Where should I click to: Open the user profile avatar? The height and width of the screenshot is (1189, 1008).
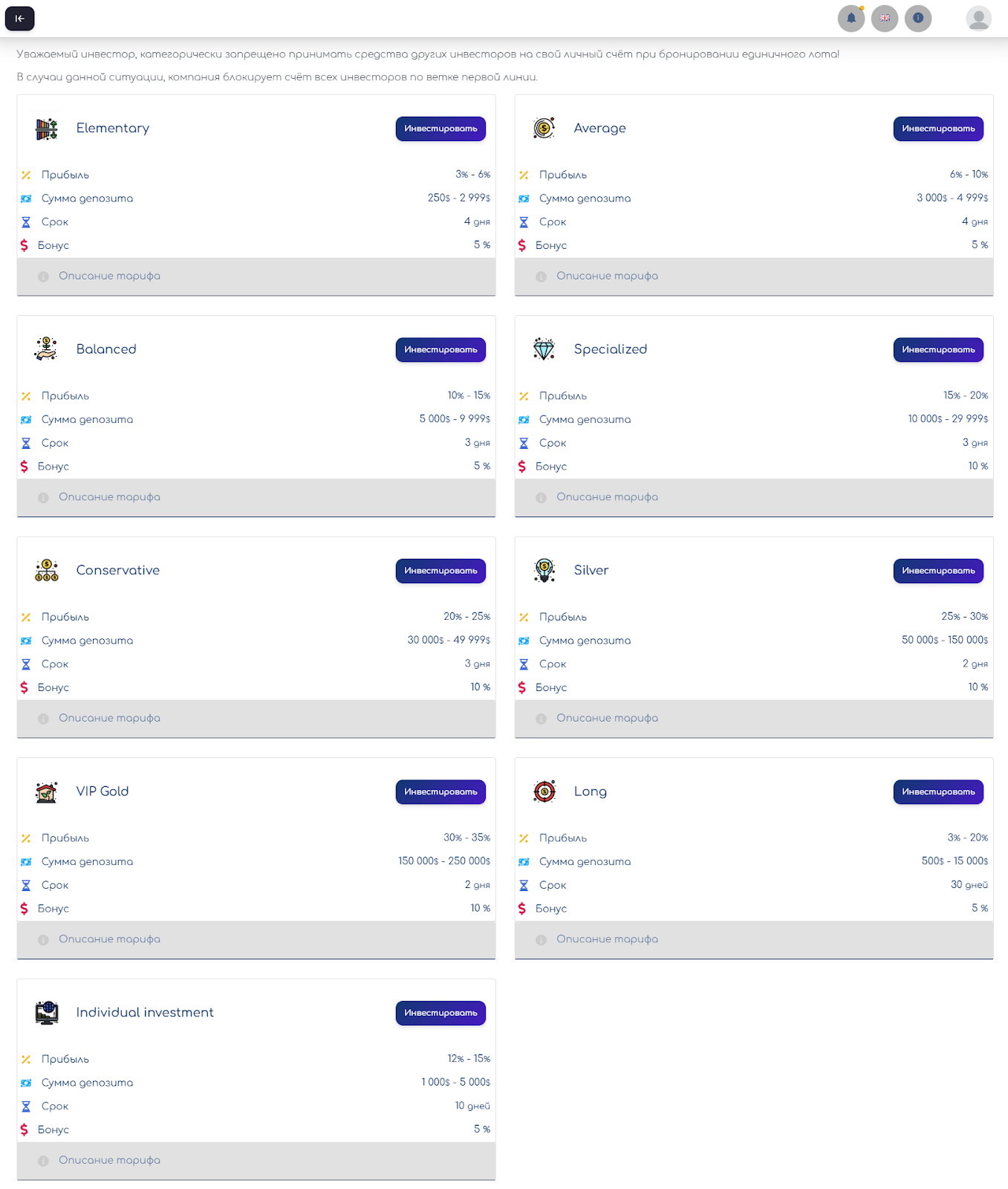tap(978, 19)
